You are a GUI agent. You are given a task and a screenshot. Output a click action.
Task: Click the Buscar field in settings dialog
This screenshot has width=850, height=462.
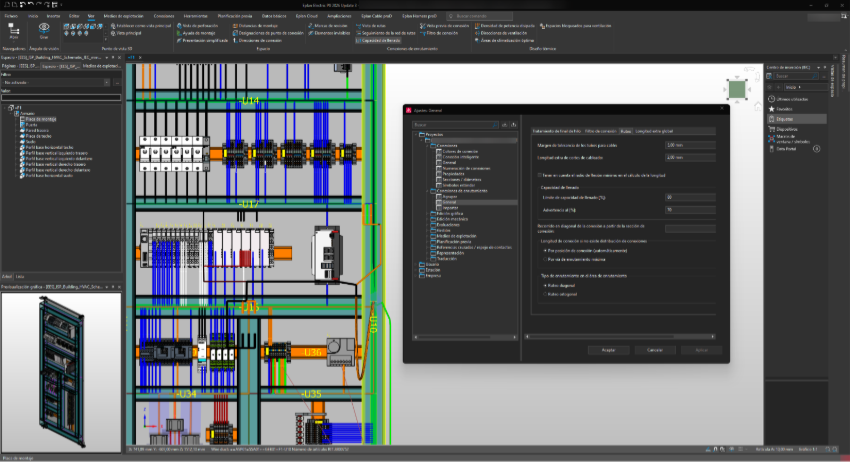[x=455, y=125]
